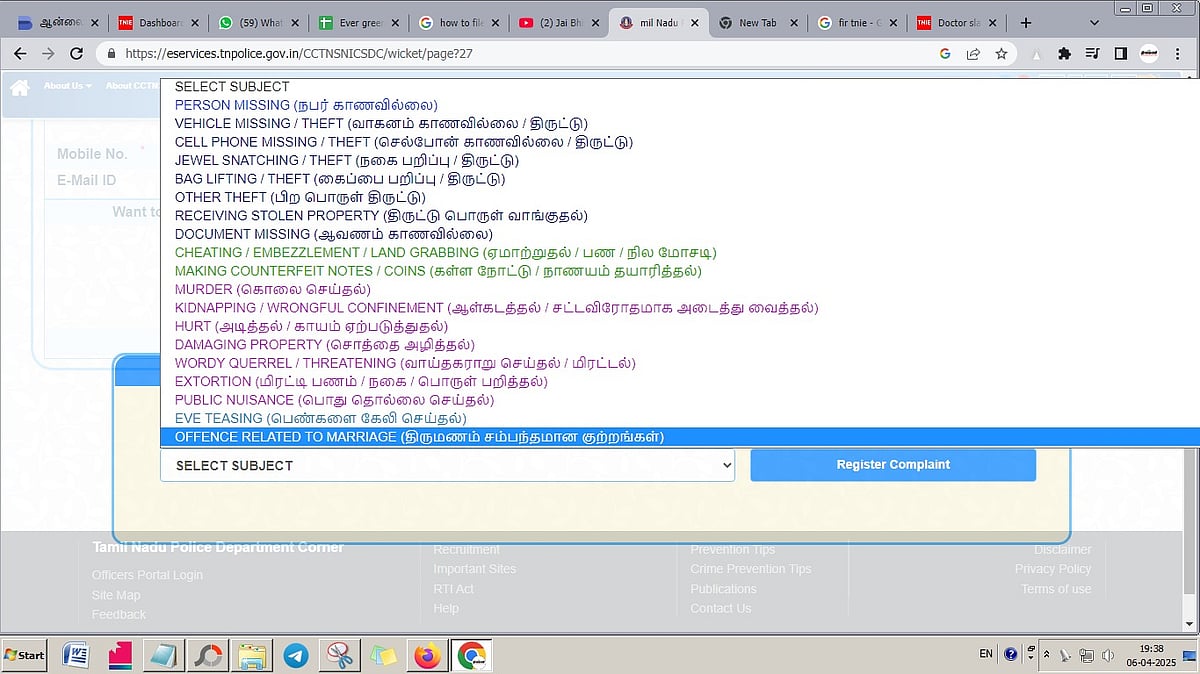Click the share page icon in address bar
1200x674 pixels.
click(x=973, y=54)
